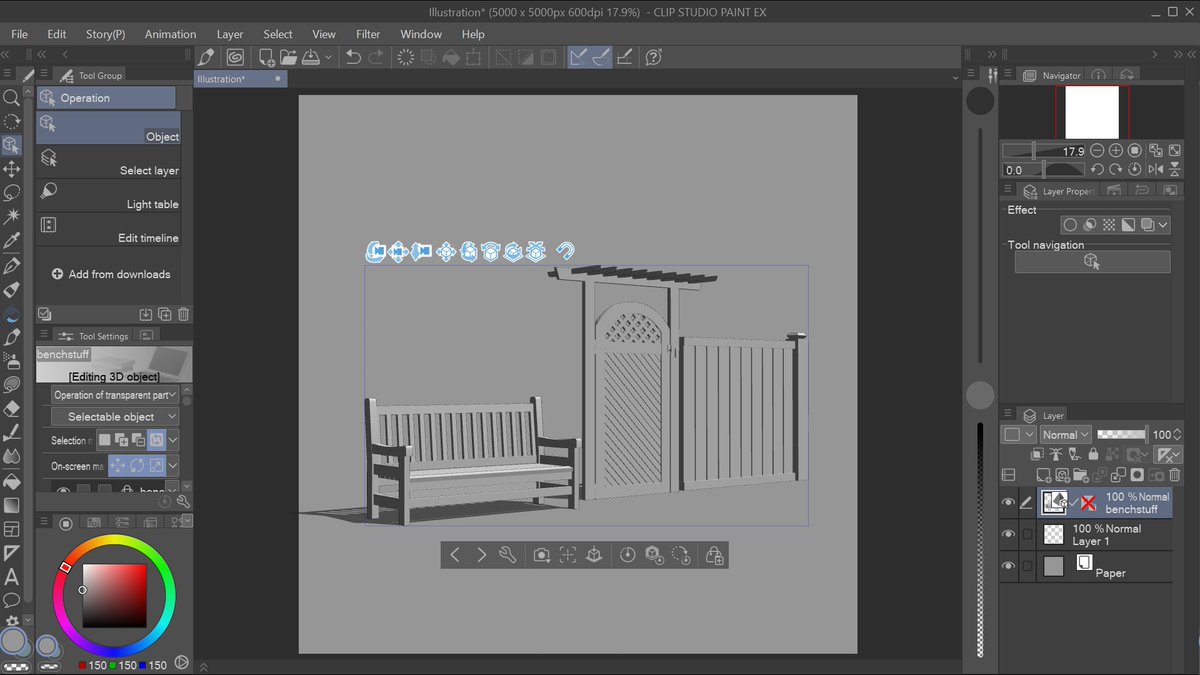Screen dimensions: 1200x675
Task: Select the Eyedropper tool
Action: tap(12, 241)
